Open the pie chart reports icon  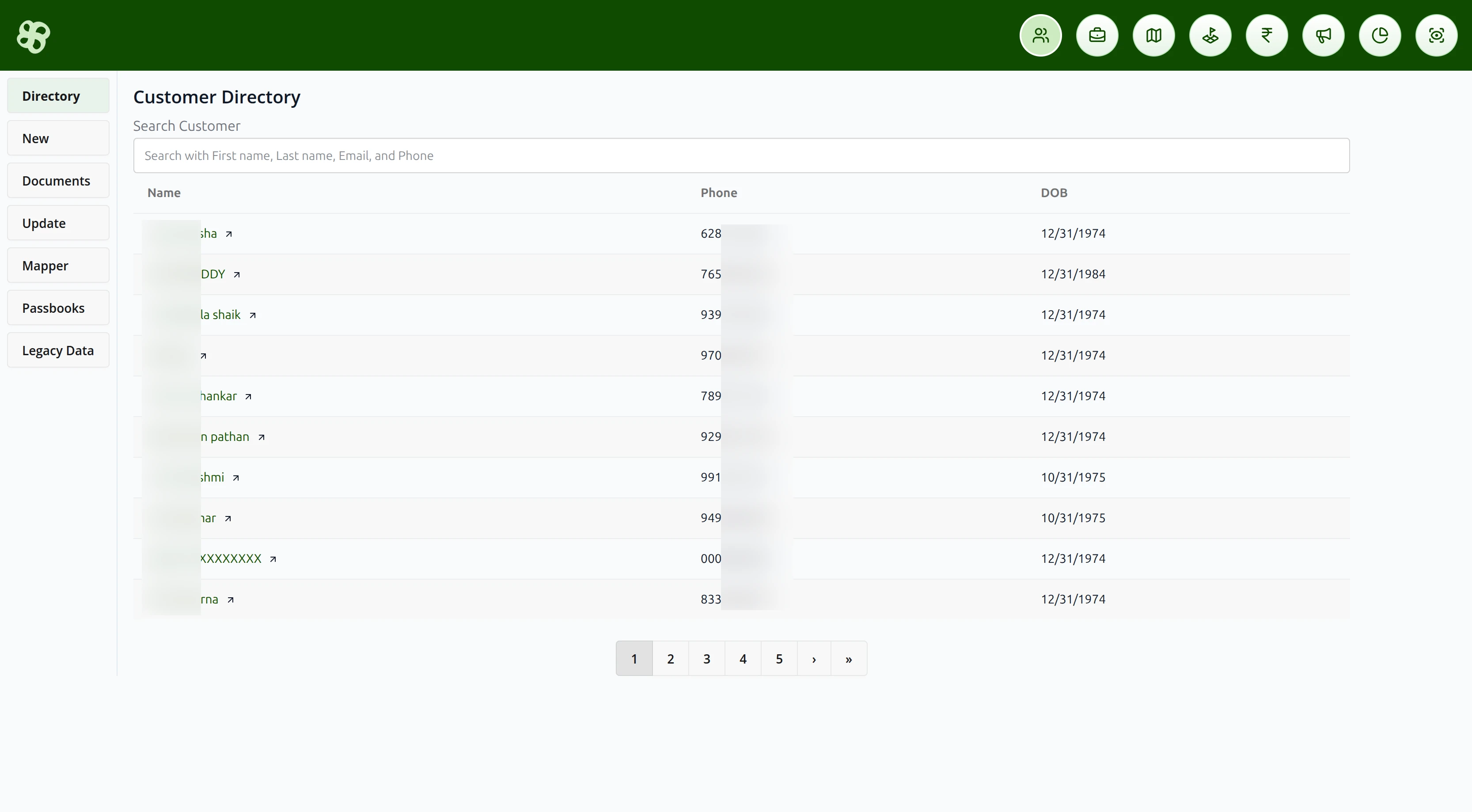(x=1380, y=35)
